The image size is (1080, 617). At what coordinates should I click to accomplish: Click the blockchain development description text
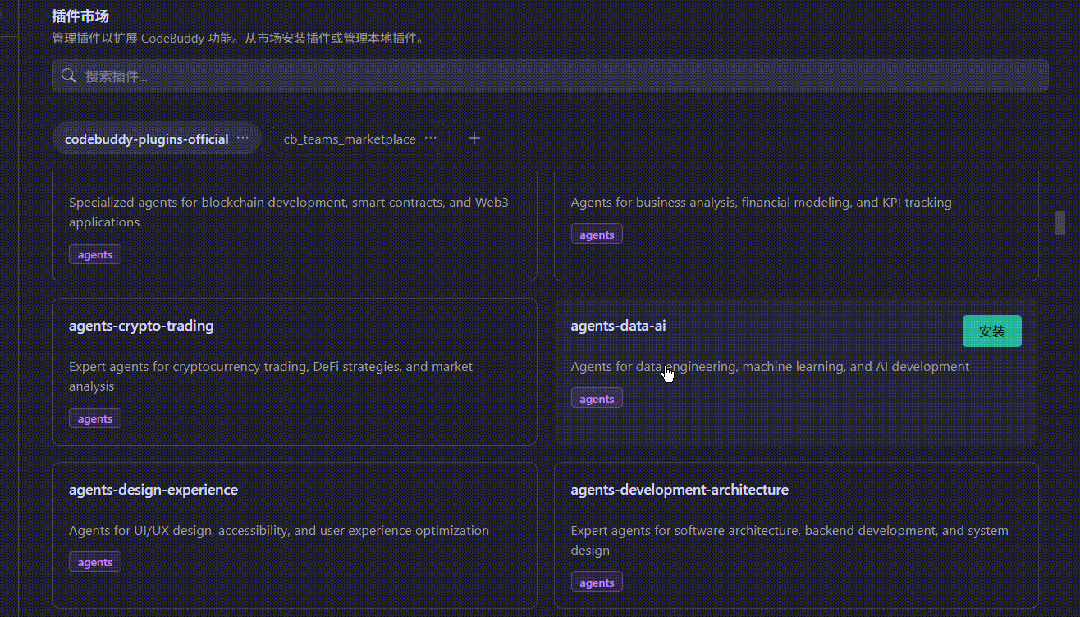pos(289,212)
